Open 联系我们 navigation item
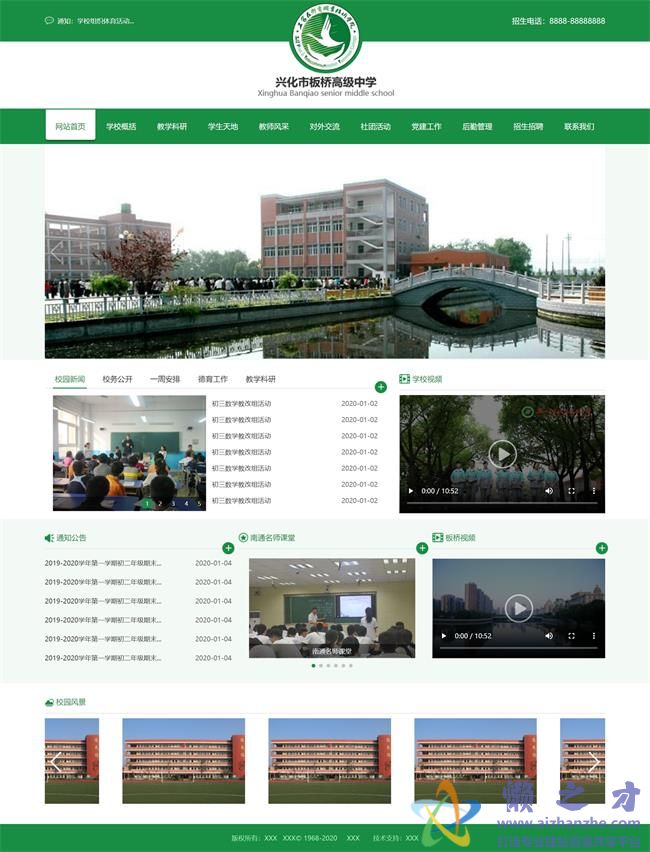The image size is (650, 852). pyautogui.click(x=579, y=126)
